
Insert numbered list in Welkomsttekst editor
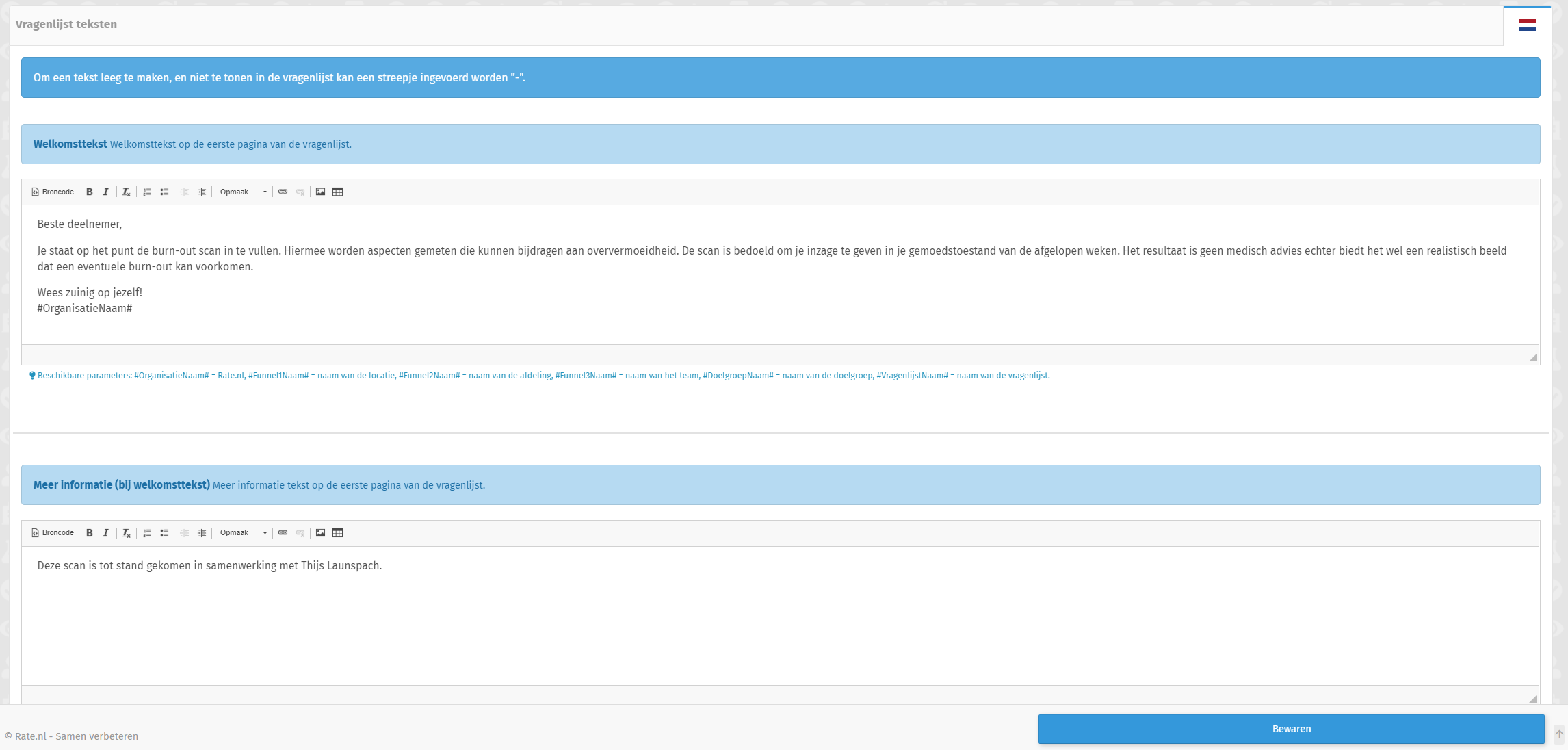[x=147, y=192]
